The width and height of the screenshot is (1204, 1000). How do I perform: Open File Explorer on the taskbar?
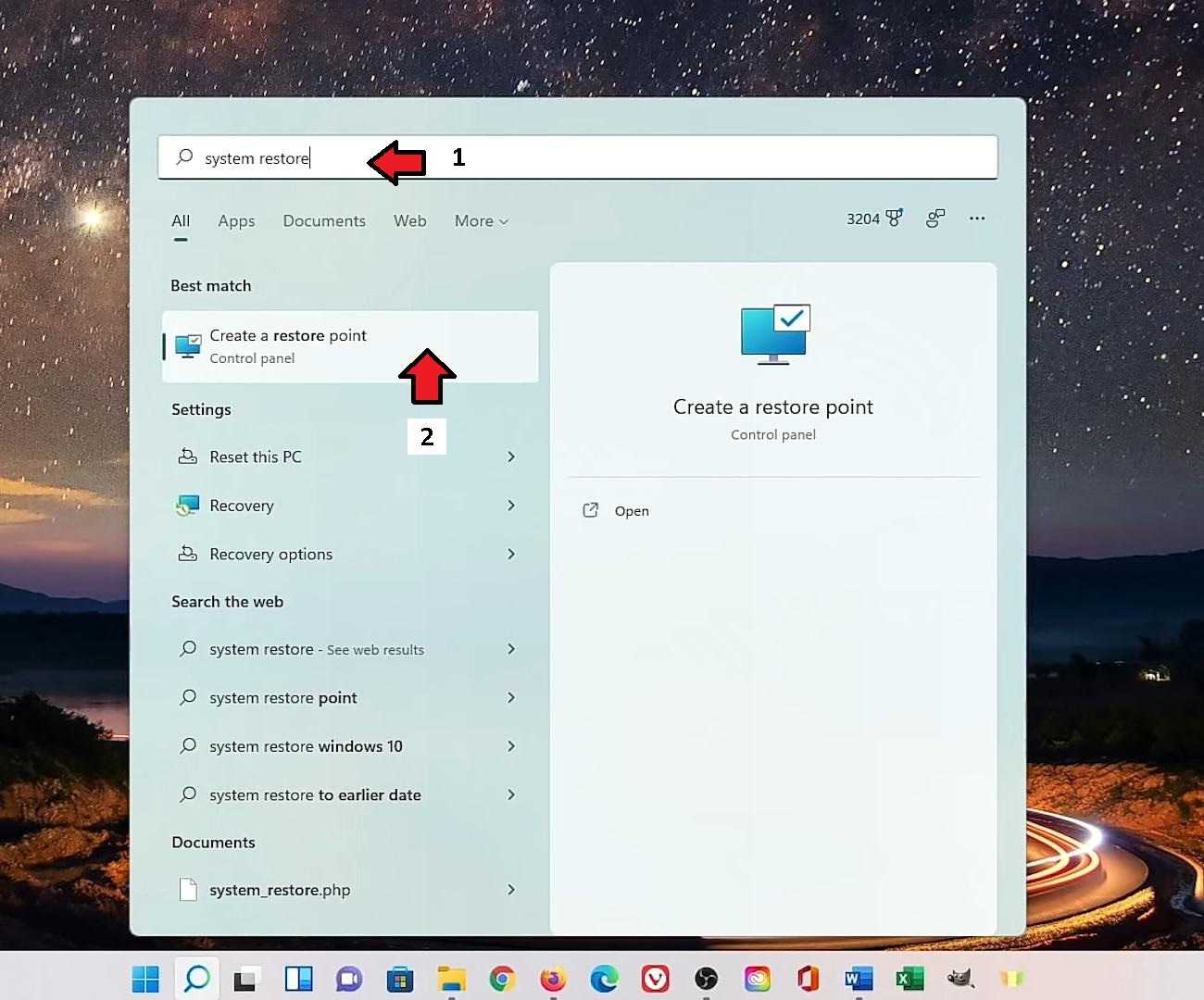coord(451,978)
